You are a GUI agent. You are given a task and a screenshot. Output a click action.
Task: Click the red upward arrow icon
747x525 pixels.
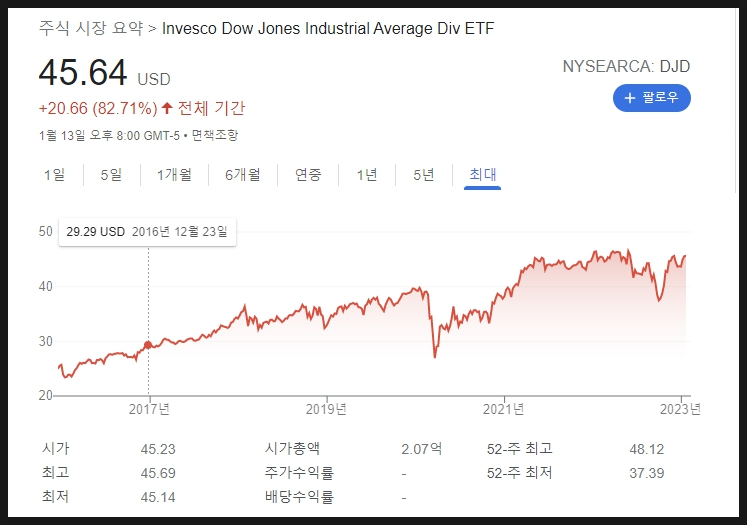pyautogui.click(x=167, y=108)
